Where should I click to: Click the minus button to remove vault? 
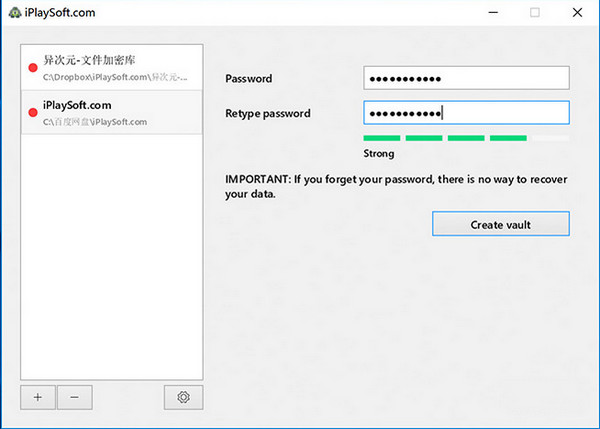point(75,397)
